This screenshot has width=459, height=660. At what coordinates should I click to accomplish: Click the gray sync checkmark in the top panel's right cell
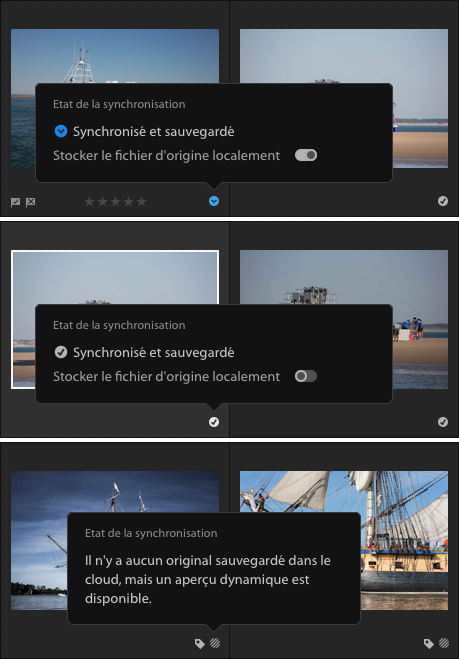coord(443,201)
